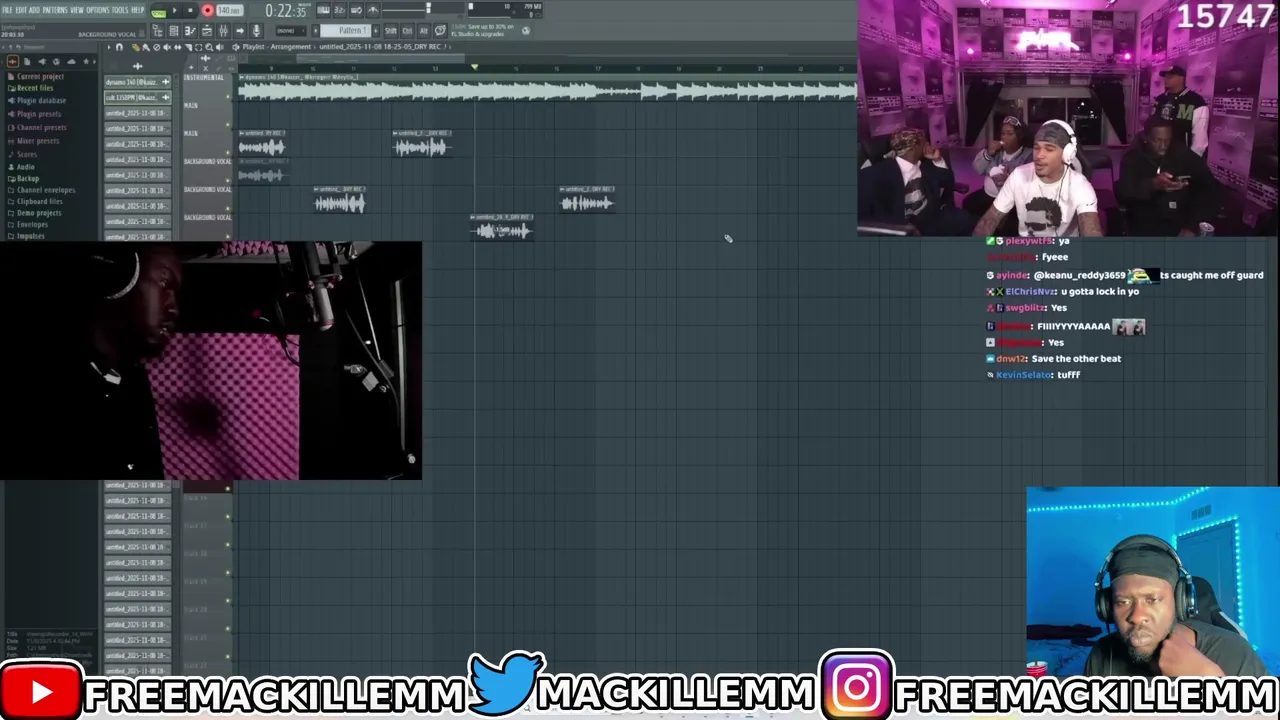Select cult 135BPM clip in picker
This screenshot has height=720, width=1280.
(x=137, y=97)
